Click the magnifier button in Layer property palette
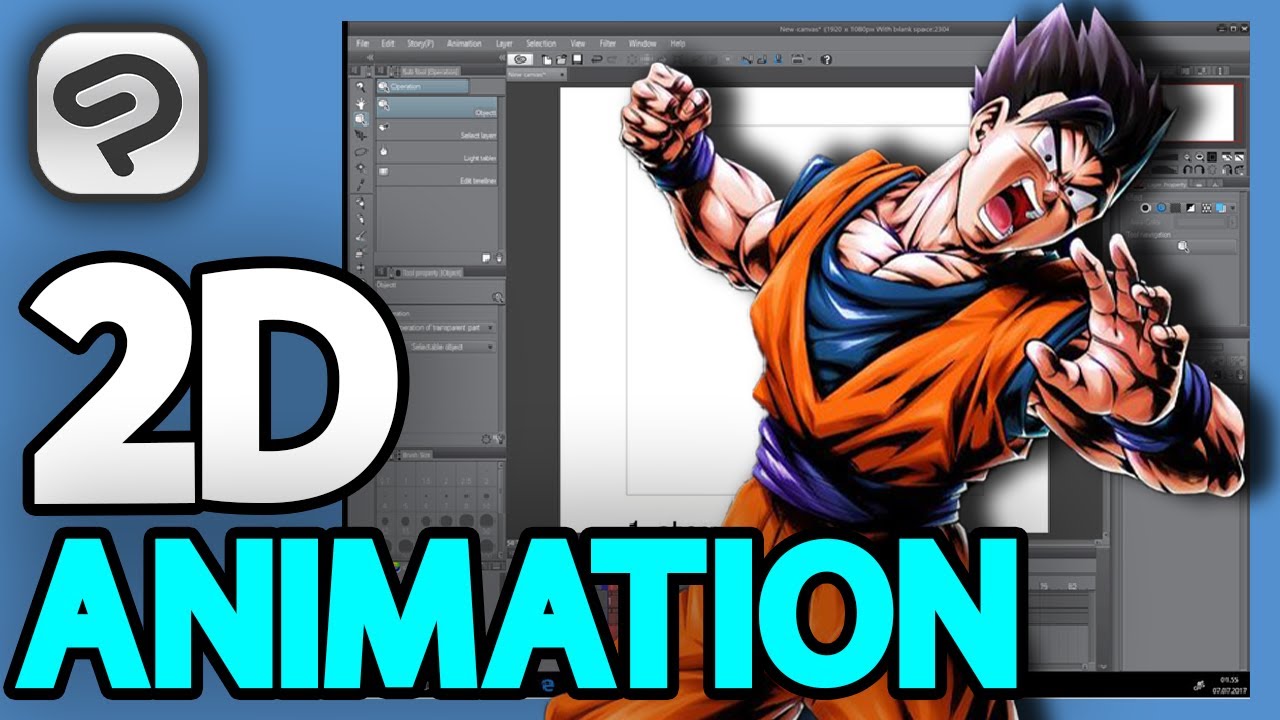 1183,246
